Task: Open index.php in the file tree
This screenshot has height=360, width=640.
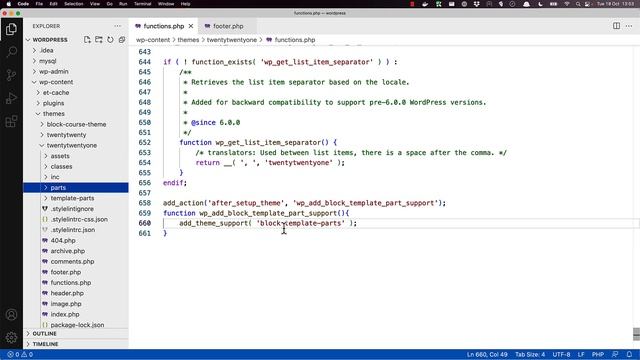Action: click(x=76, y=314)
